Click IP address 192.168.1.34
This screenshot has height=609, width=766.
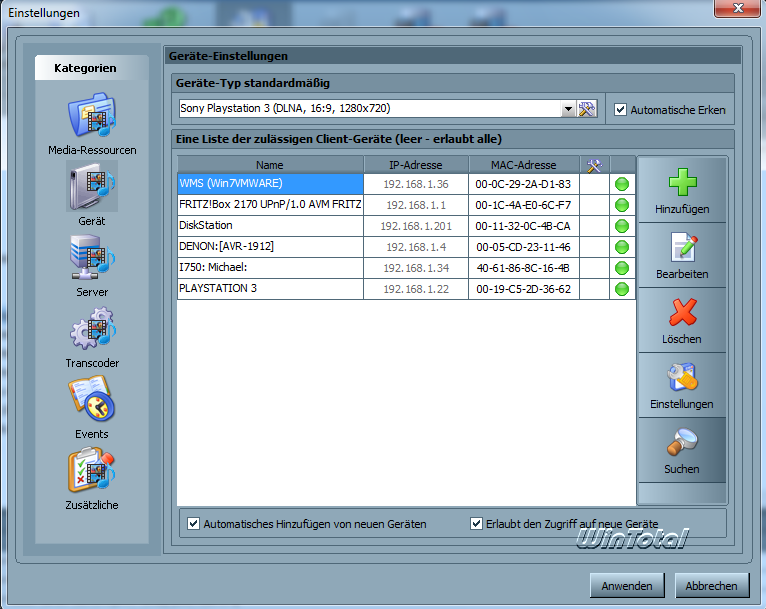click(416, 268)
